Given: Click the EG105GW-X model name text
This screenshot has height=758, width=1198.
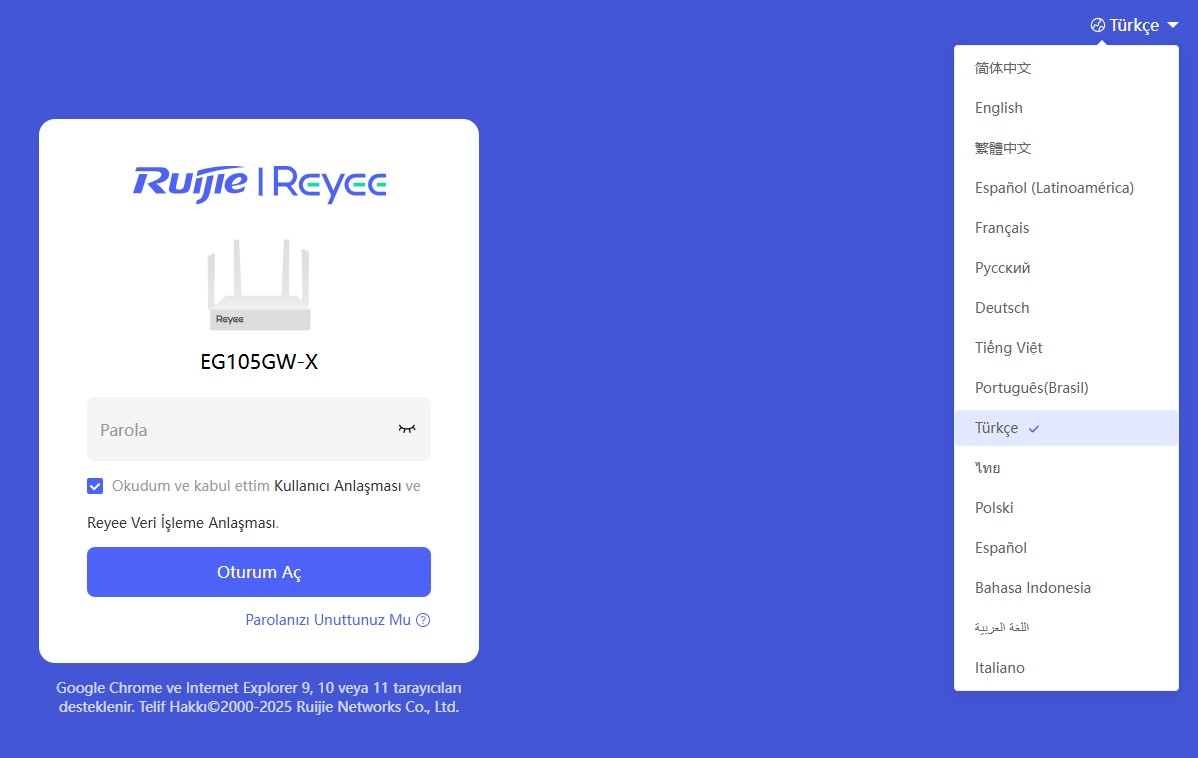Looking at the screenshot, I should pos(259,361).
